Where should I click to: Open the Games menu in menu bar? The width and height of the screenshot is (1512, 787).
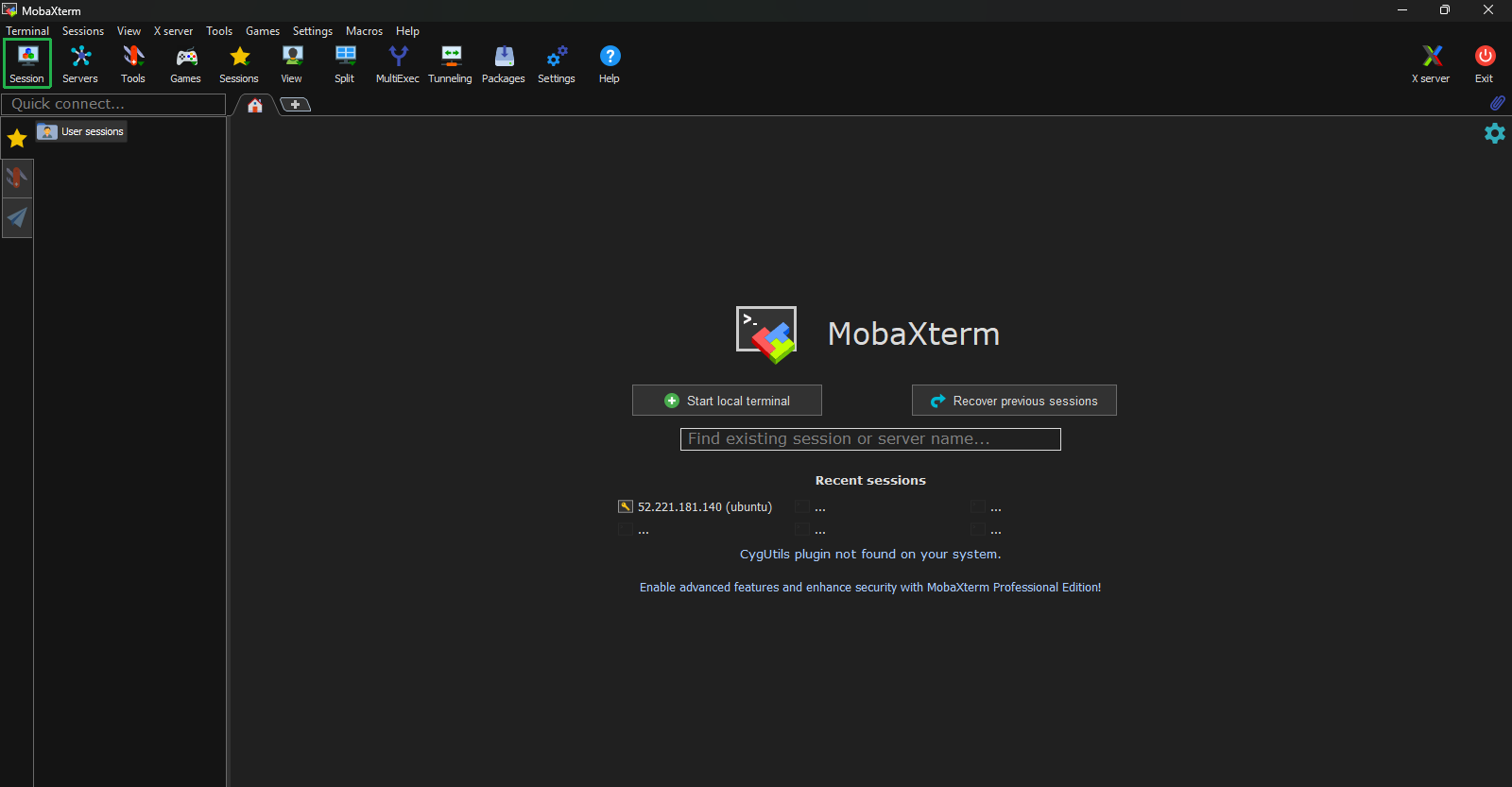click(263, 31)
